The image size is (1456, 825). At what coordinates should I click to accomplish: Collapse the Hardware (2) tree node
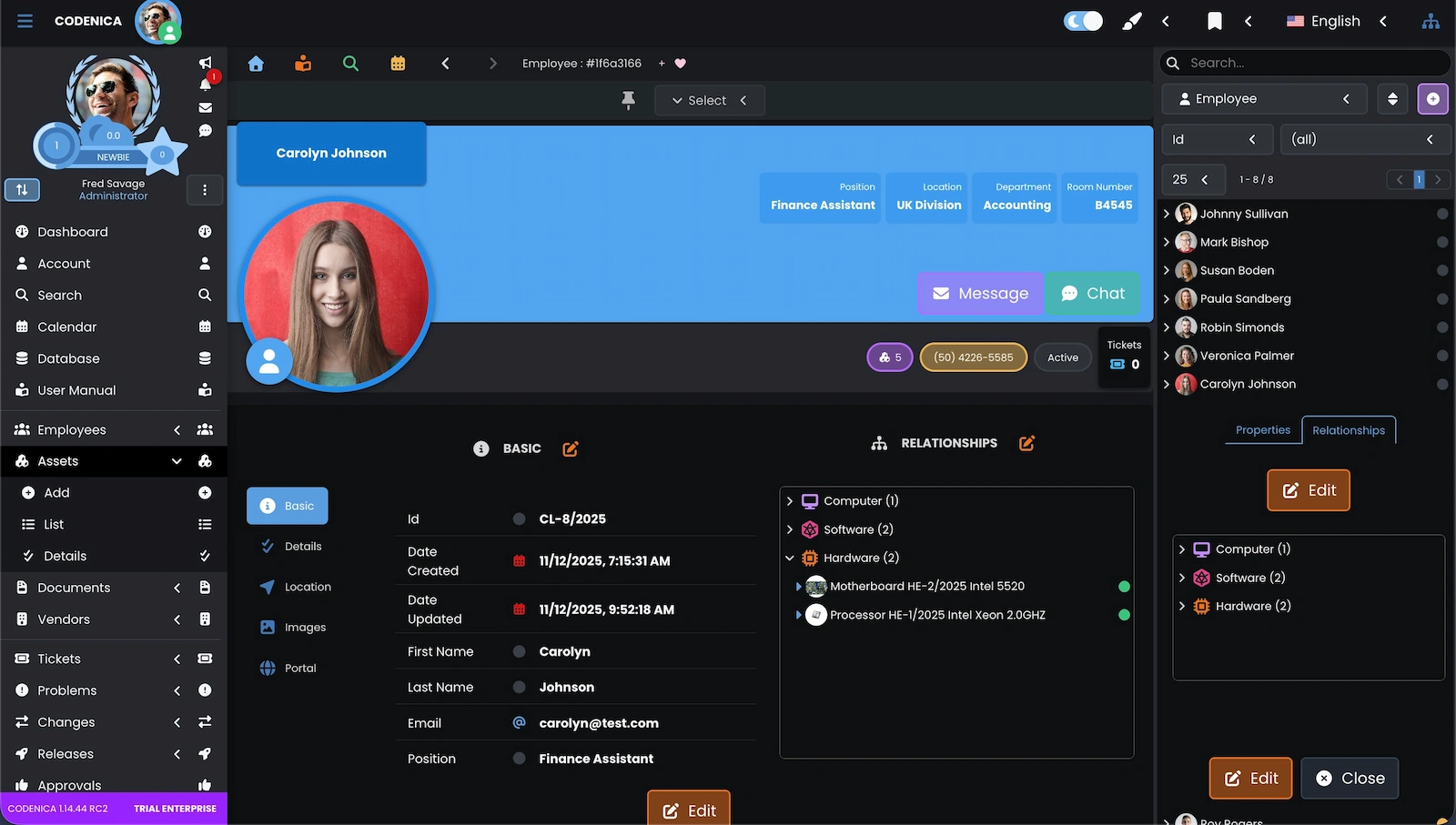[790, 558]
